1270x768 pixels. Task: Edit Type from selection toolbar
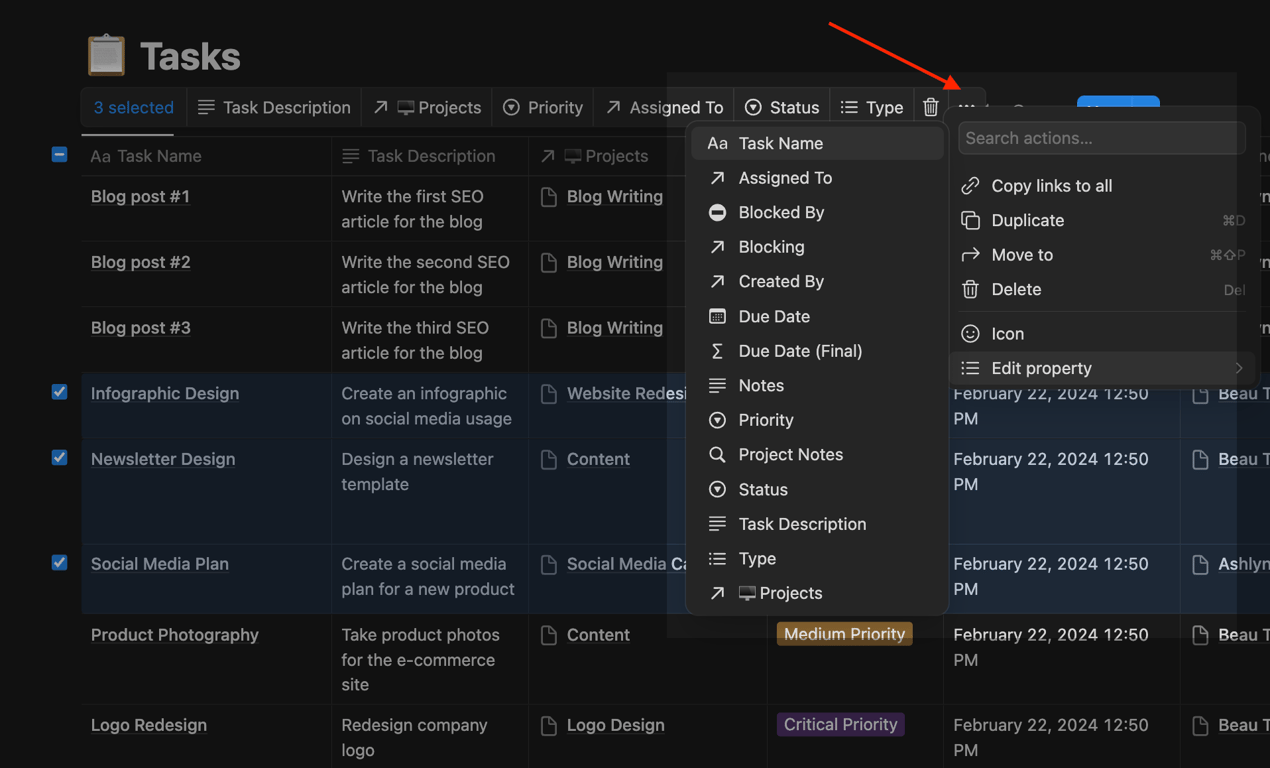[x=871, y=107]
